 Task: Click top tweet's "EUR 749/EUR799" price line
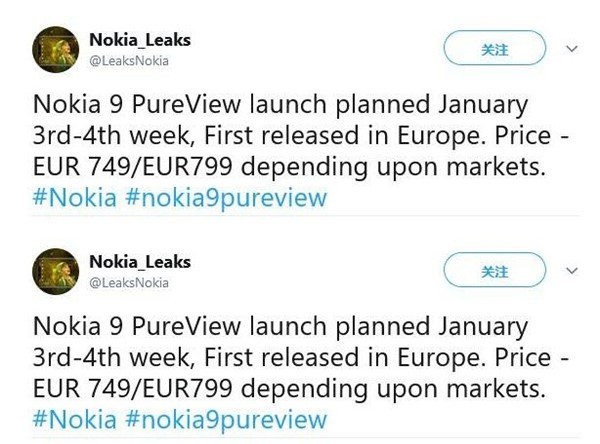tap(290, 166)
